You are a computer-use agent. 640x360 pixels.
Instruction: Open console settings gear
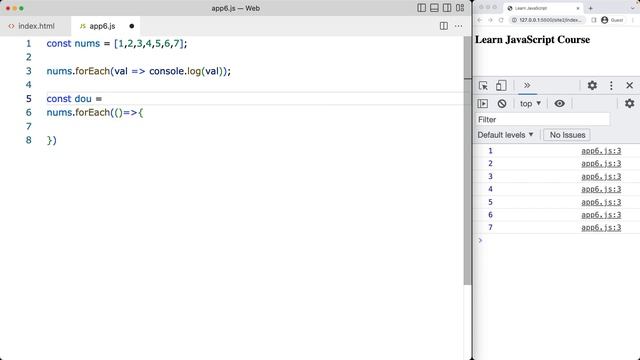(629, 104)
